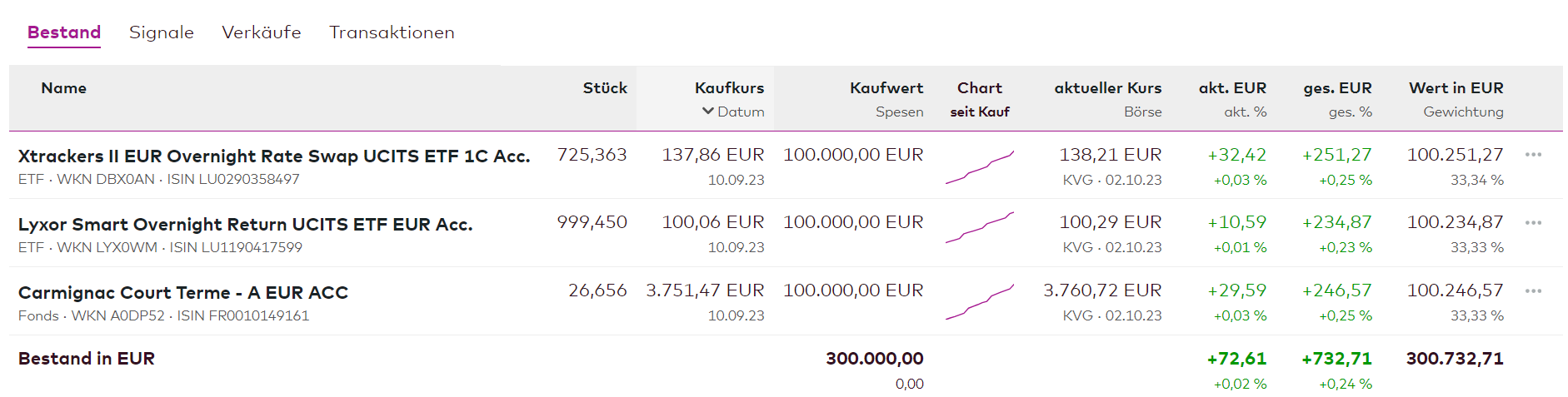Open Carmignac Court Terme fund link
This screenshot has height=397, width=1568.
click(183, 293)
